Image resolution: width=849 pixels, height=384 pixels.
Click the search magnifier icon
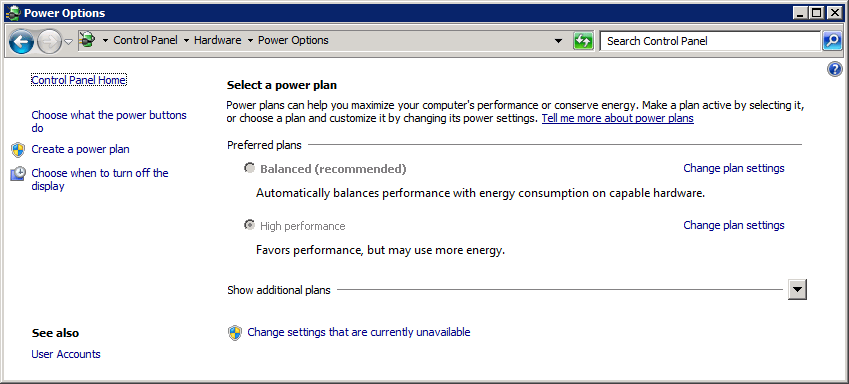832,41
